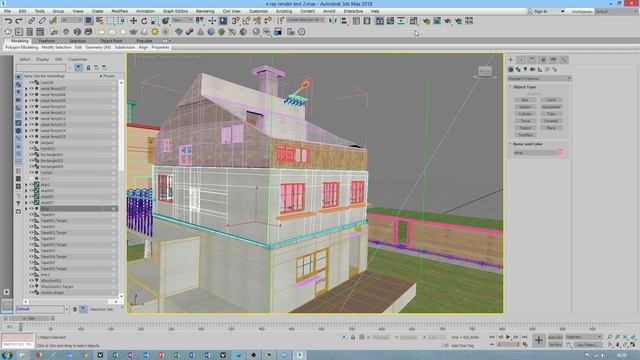Open the Modifiers menu
This screenshot has width=640, height=360.
(x=119, y=11)
